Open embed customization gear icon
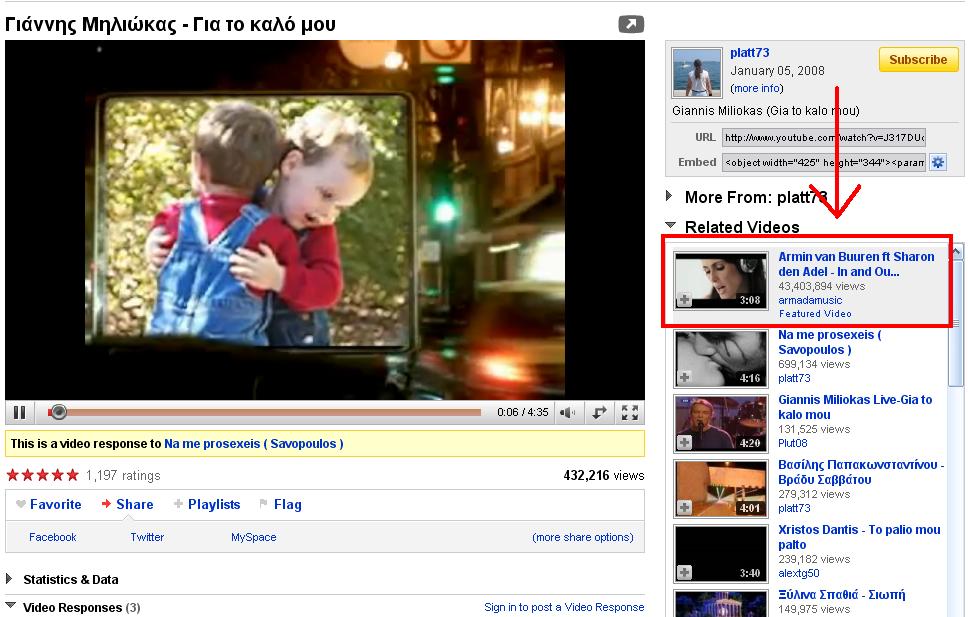 coord(938,162)
